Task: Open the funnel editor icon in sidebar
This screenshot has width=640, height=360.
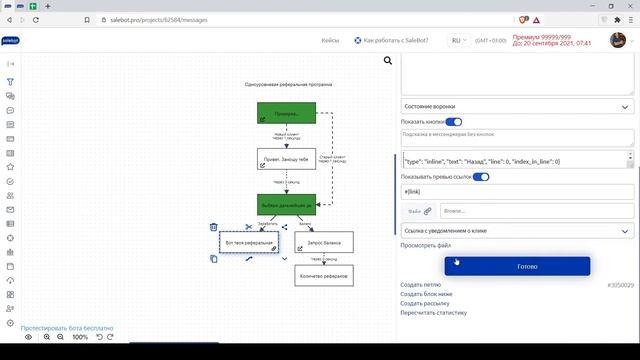Action: (11, 82)
